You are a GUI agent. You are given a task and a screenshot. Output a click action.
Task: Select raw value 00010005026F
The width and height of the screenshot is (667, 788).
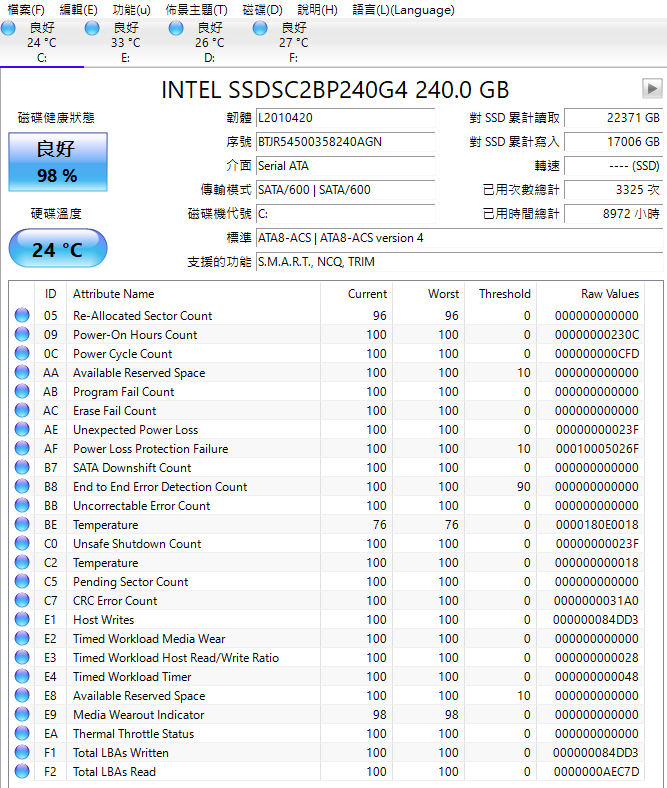597,449
